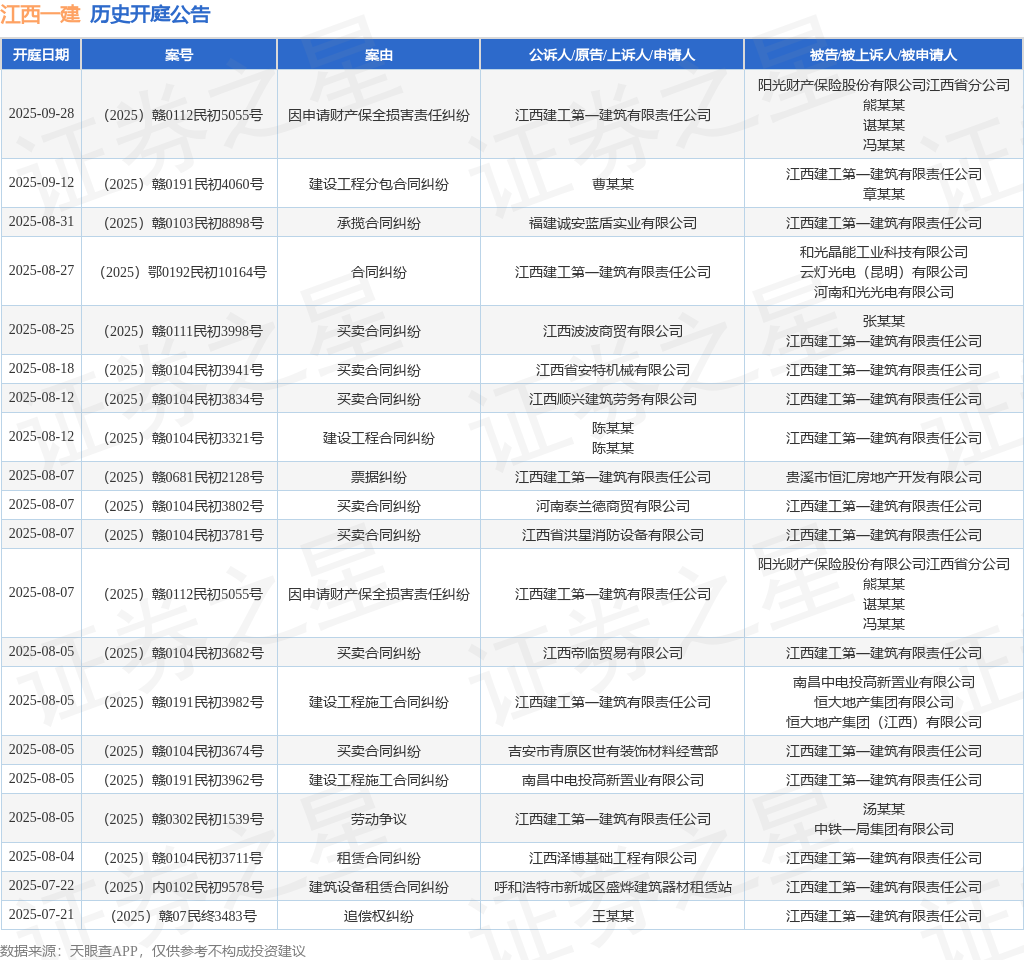Click defendant 和光晶能工业科技有限公司

[x=884, y=252]
